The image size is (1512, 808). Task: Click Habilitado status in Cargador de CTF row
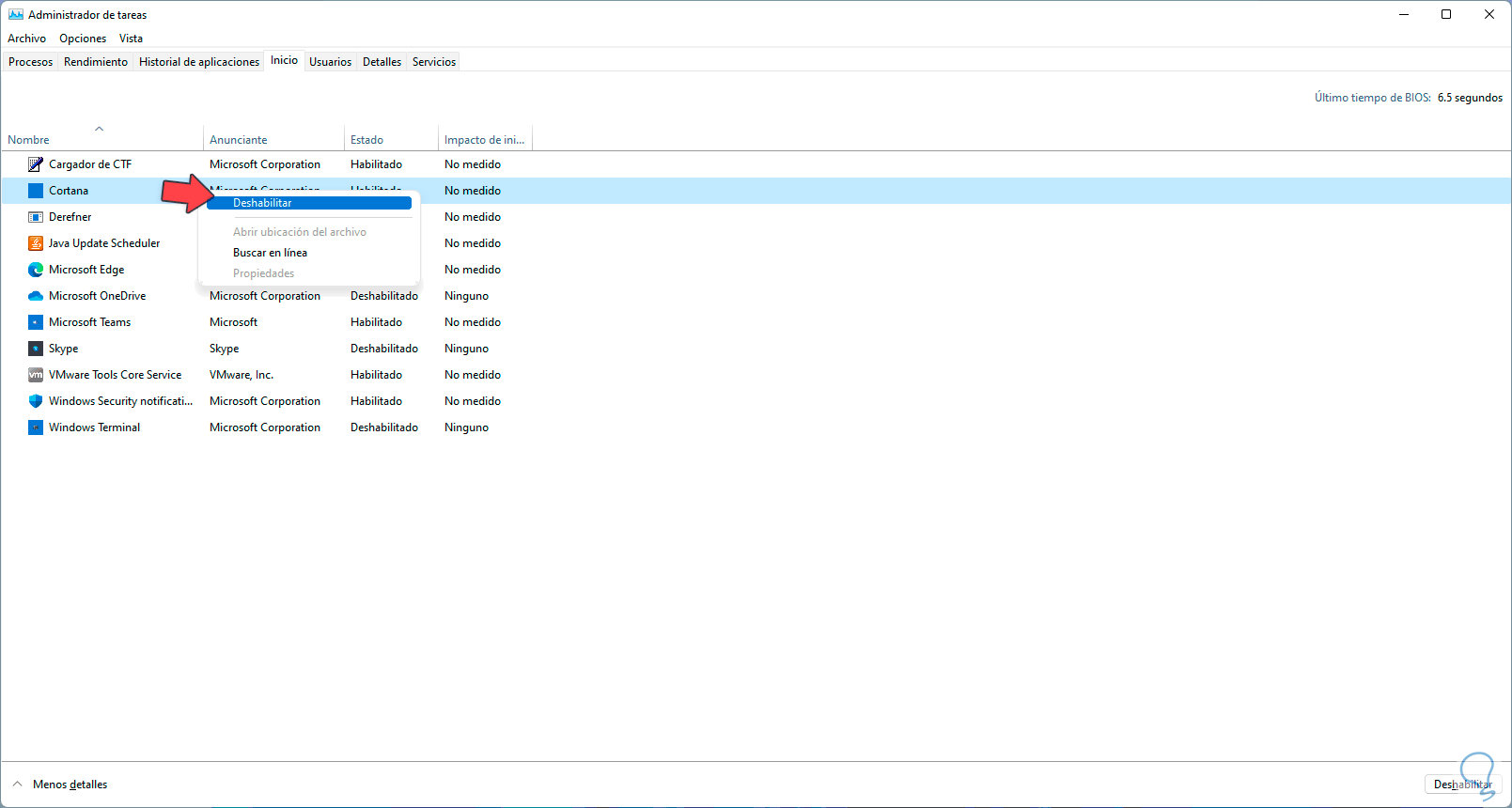click(376, 164)
